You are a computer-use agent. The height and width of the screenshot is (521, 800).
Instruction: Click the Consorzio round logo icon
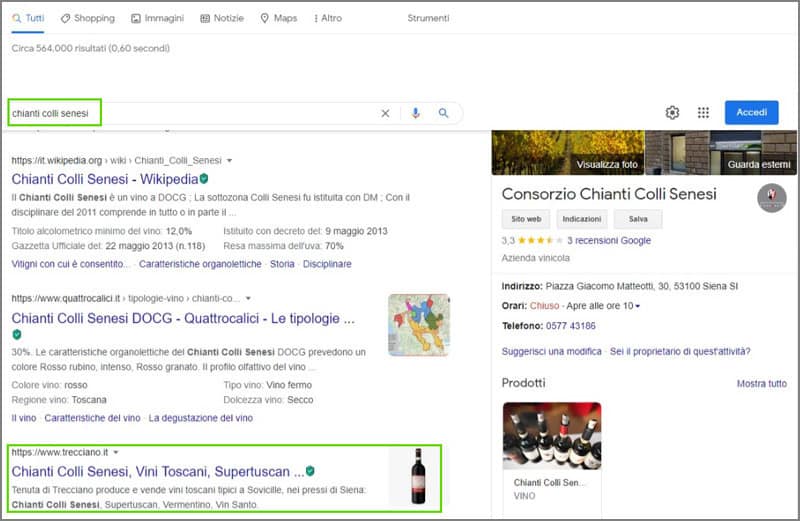click(772, 197)
